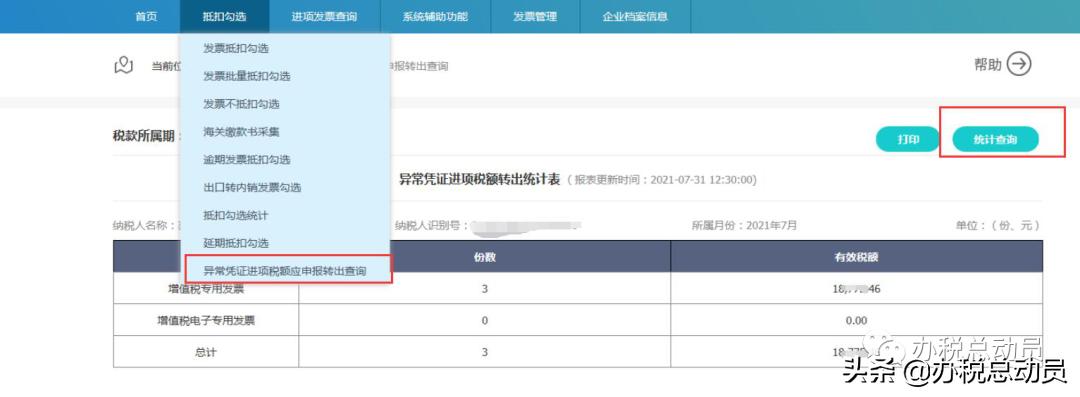The height and width of the screenshot is (397, 1080).
Task: Click the 帮助 help text link
Action: [988, 65]
